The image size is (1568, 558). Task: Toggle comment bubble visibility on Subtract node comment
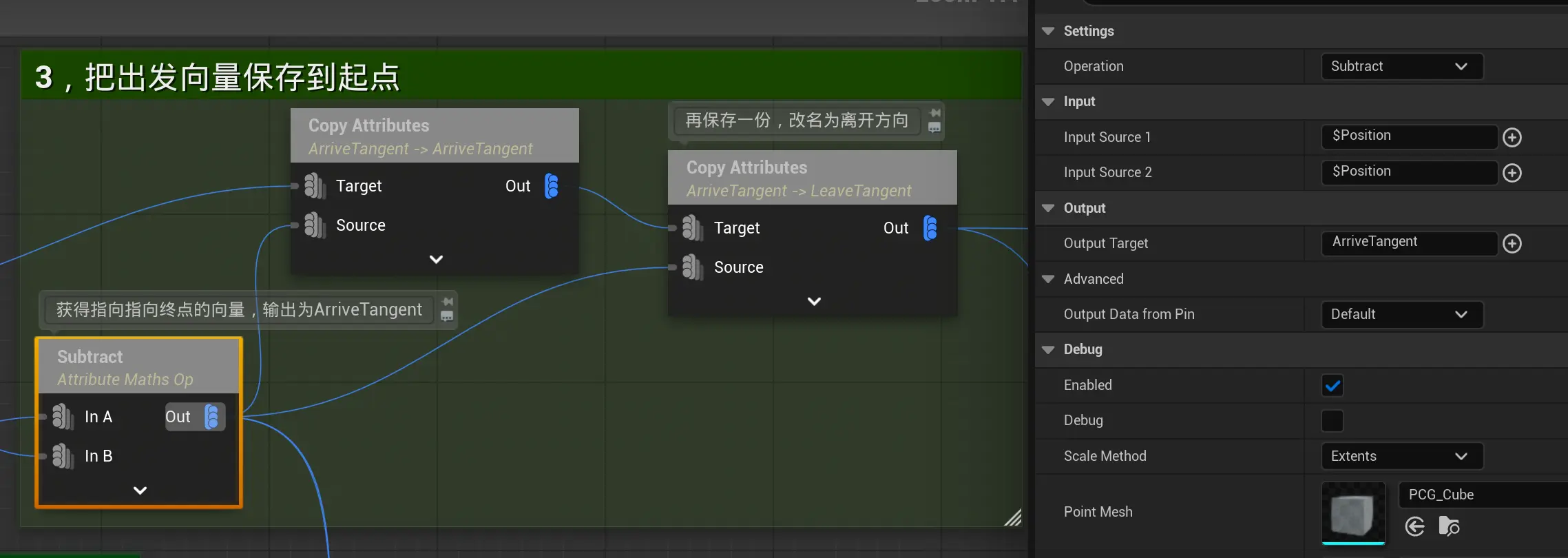click(x=447, y=316)
